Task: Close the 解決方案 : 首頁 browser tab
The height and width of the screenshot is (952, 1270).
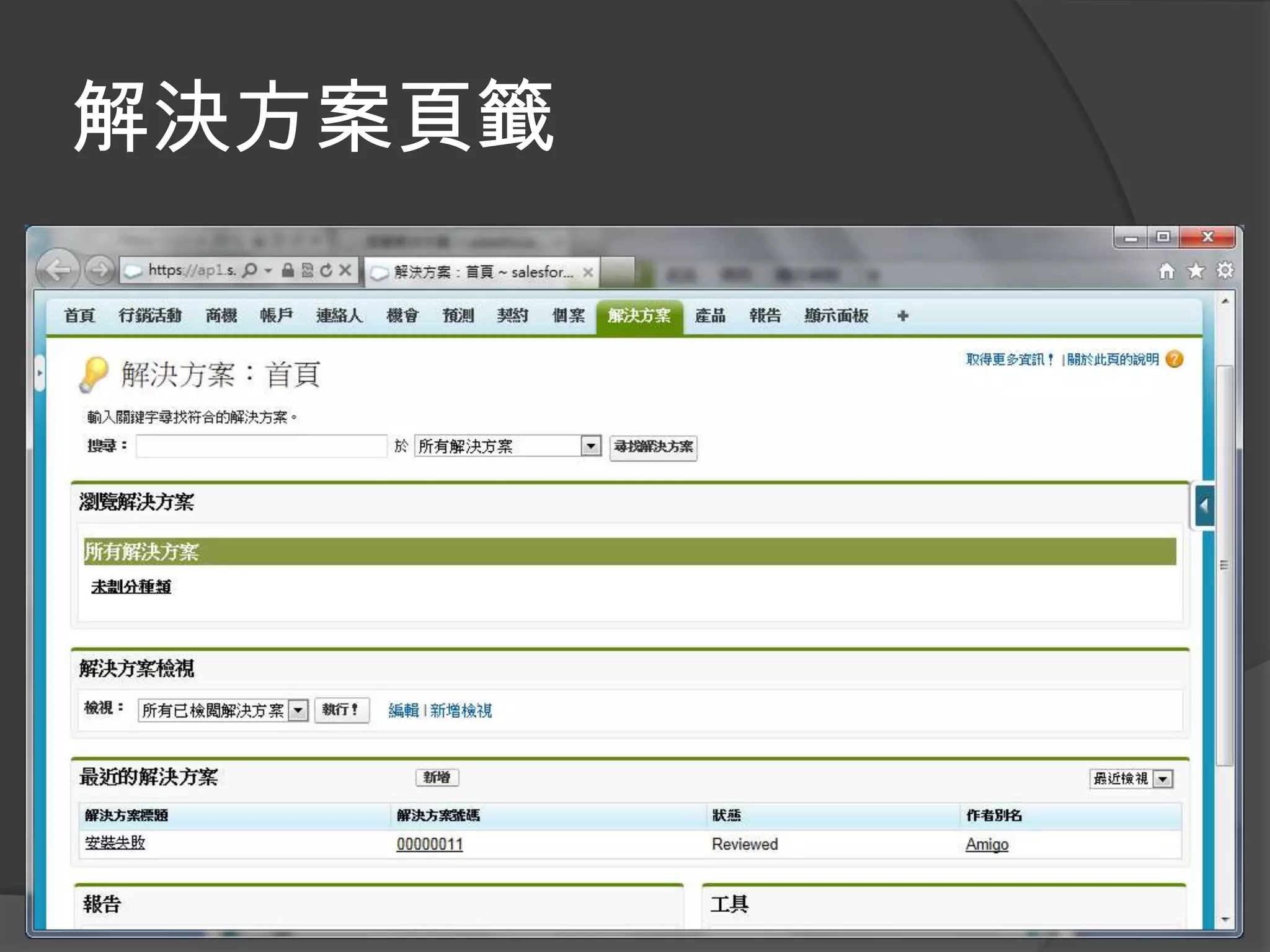Action: [588, 272]
